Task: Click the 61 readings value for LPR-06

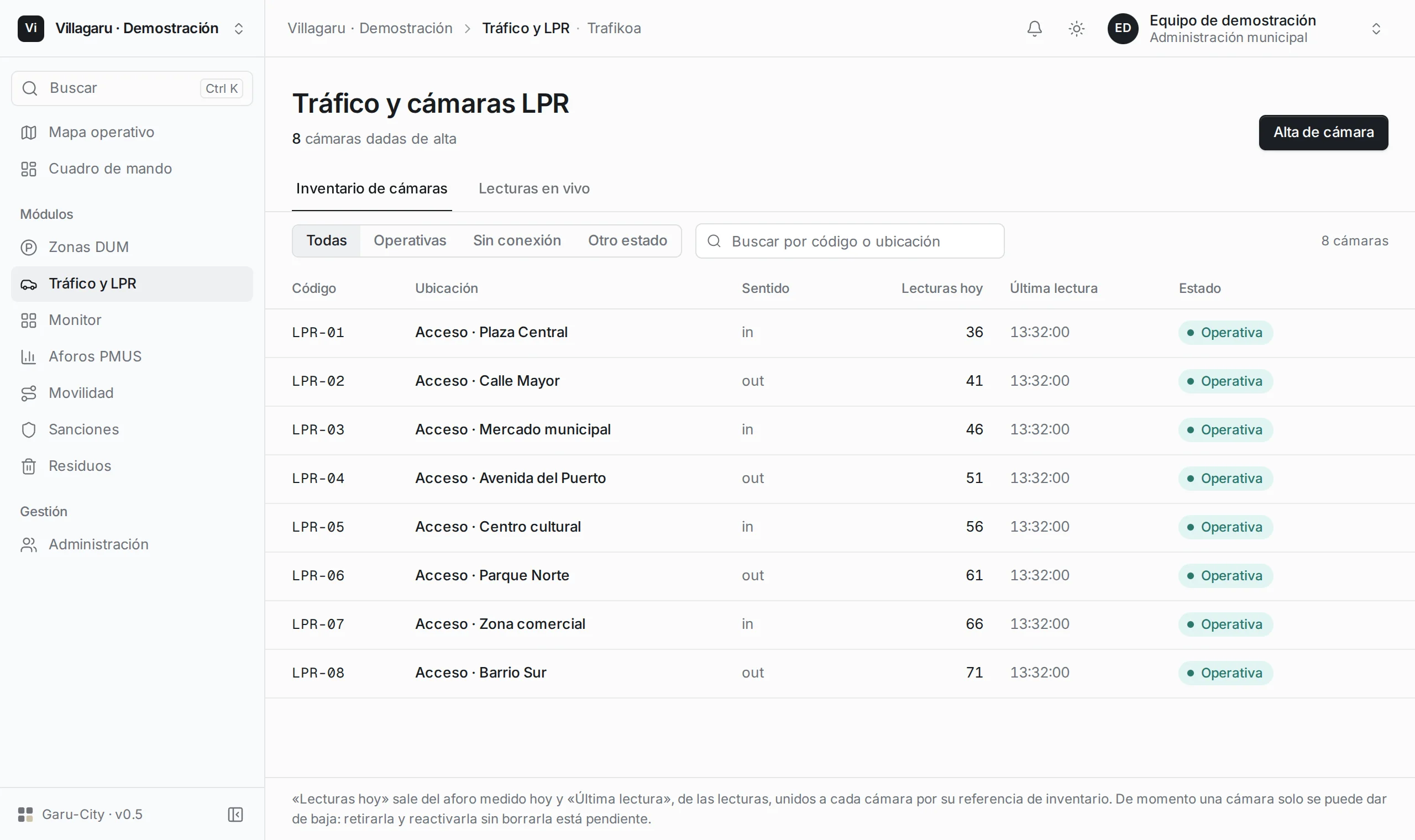Action: coord(974,575)
